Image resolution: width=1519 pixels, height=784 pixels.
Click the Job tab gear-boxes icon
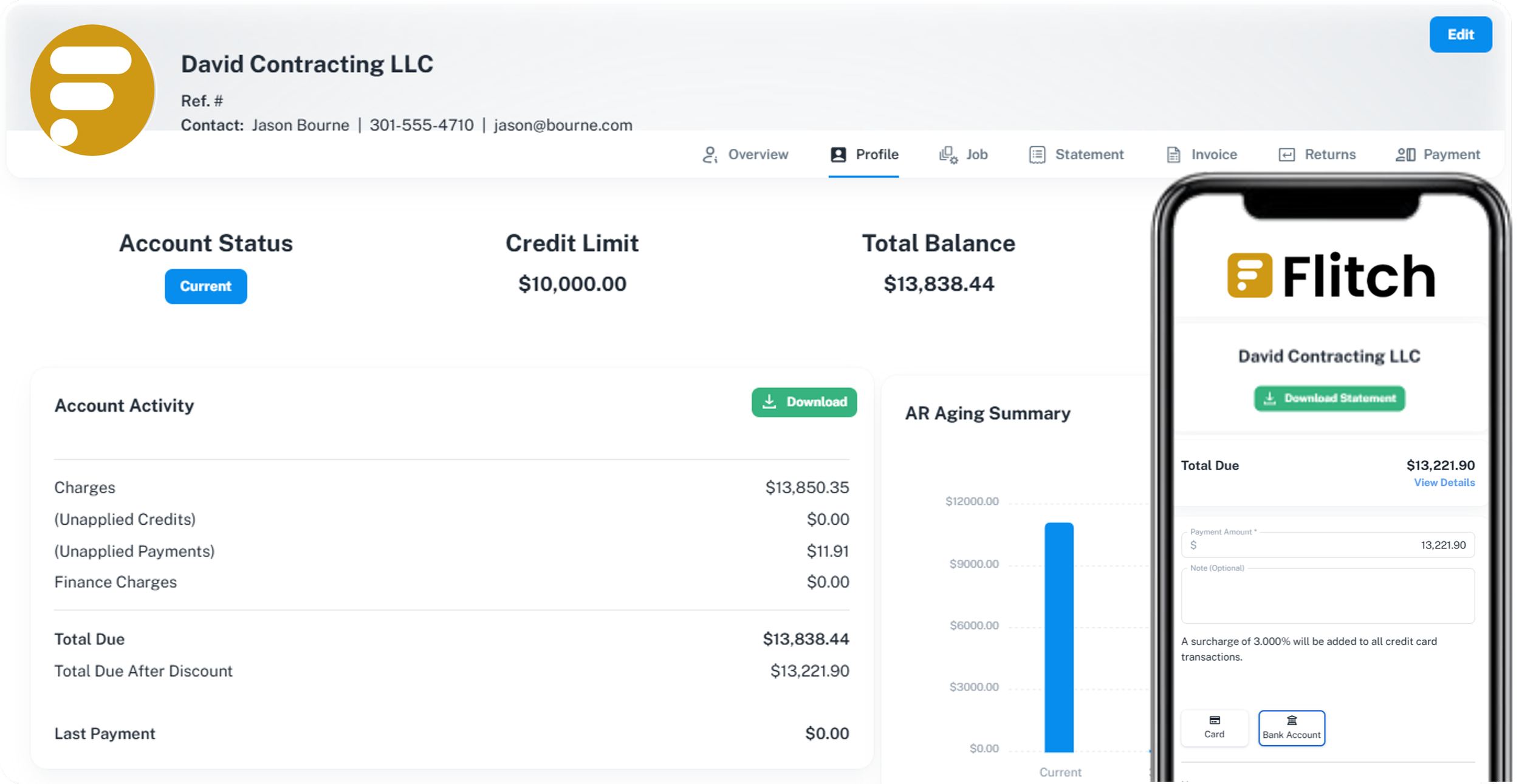pos(948,155)
